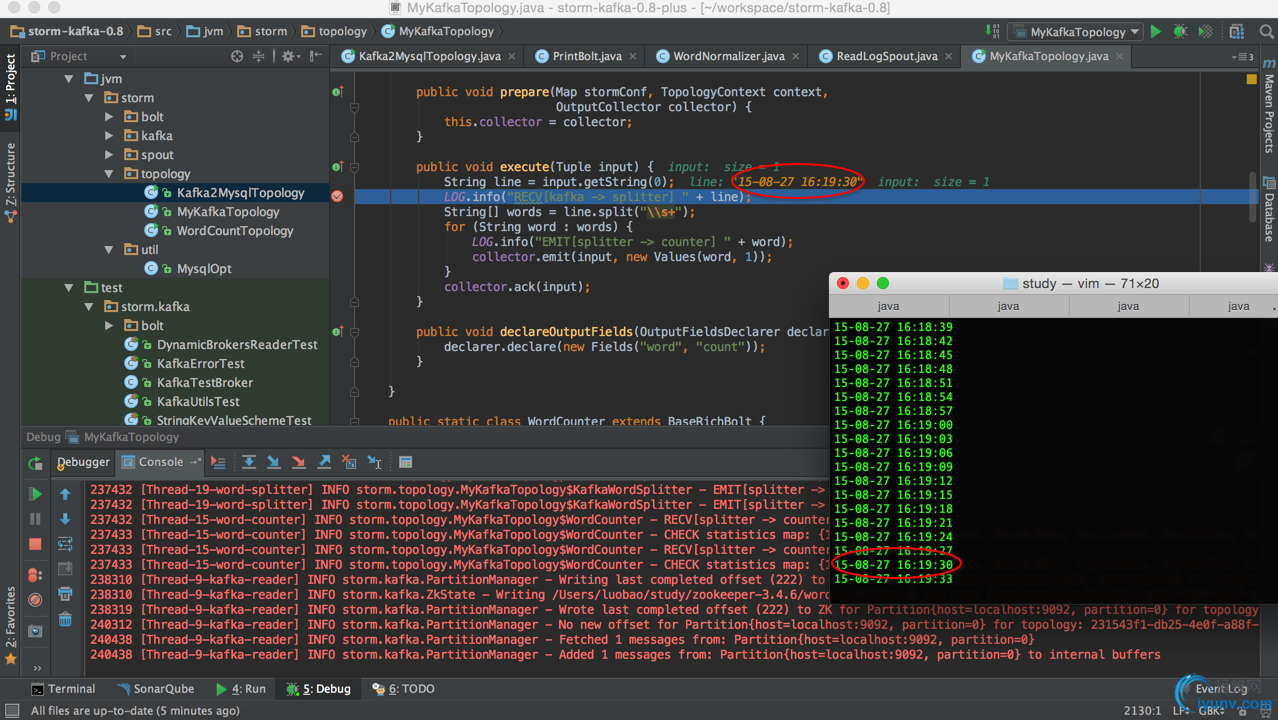The height and width of the screenshot is (720, 1278).
Task: Resume program in the debugger
Action: coord(35,494)
